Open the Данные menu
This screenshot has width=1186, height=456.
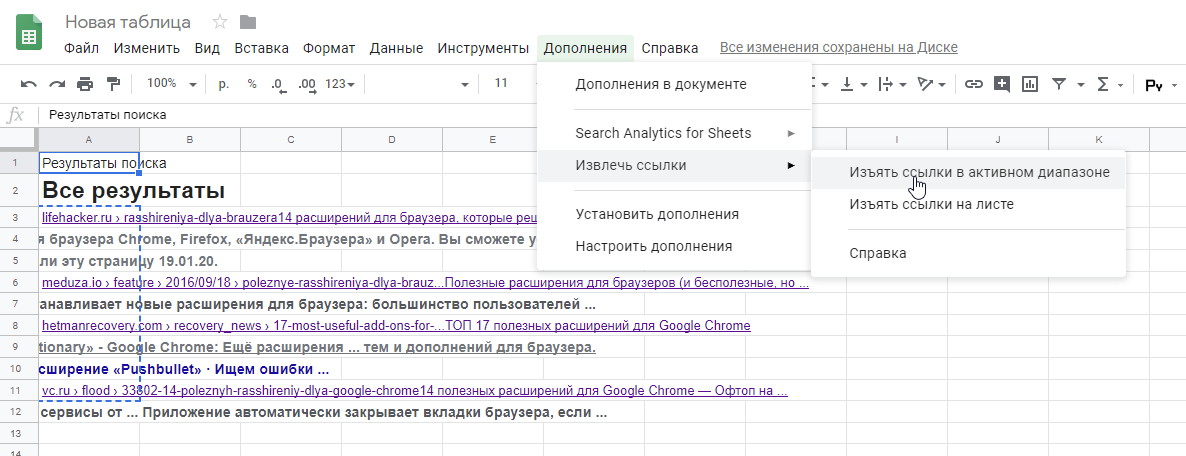[x=396, y=48]
